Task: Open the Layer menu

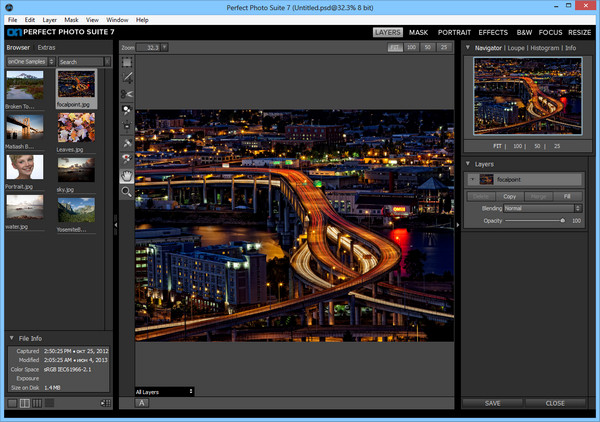Action: (49, 20)
